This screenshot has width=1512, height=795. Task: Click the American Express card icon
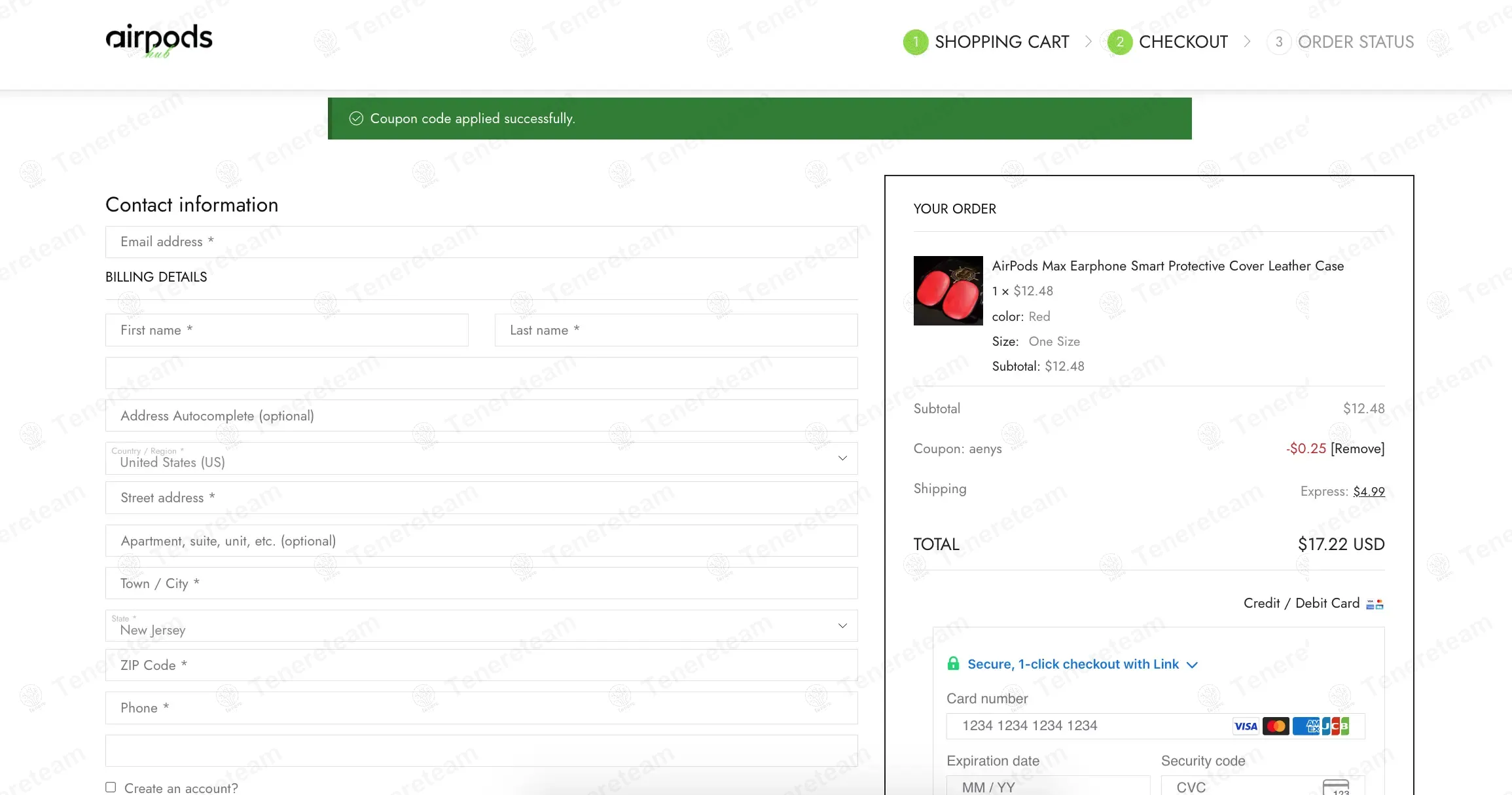pos(1306,726)
